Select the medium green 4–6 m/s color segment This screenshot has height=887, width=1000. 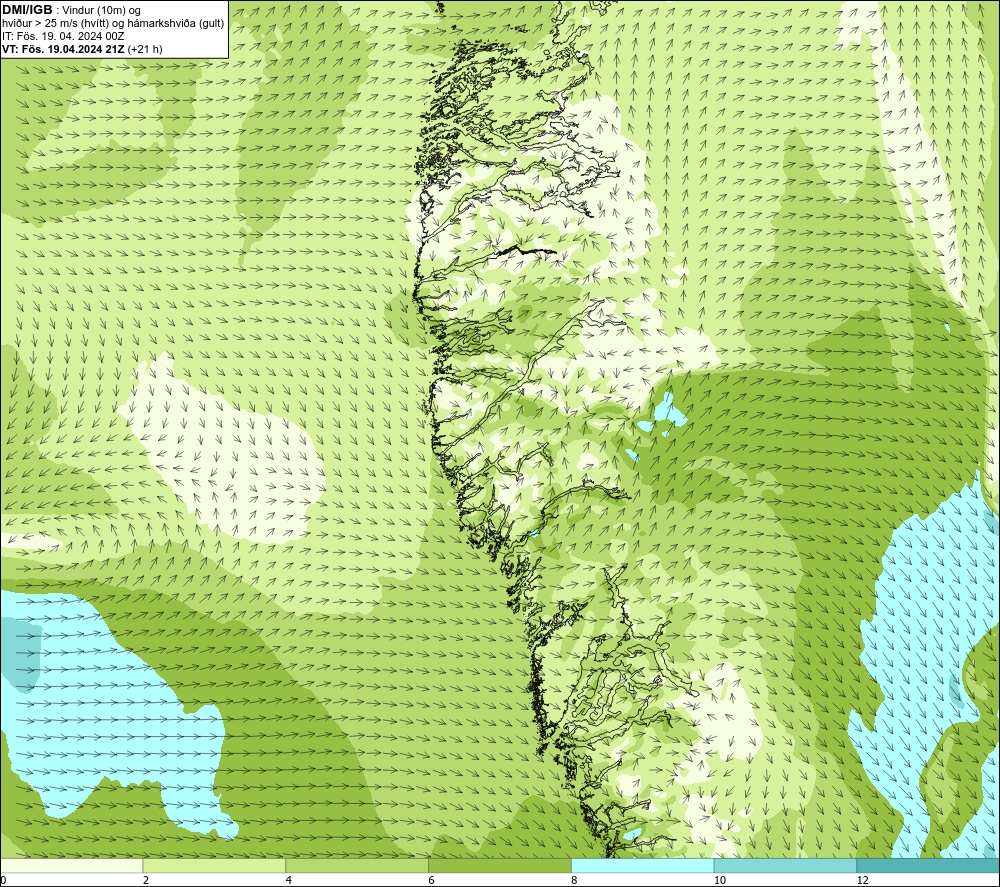click(357, 865)
